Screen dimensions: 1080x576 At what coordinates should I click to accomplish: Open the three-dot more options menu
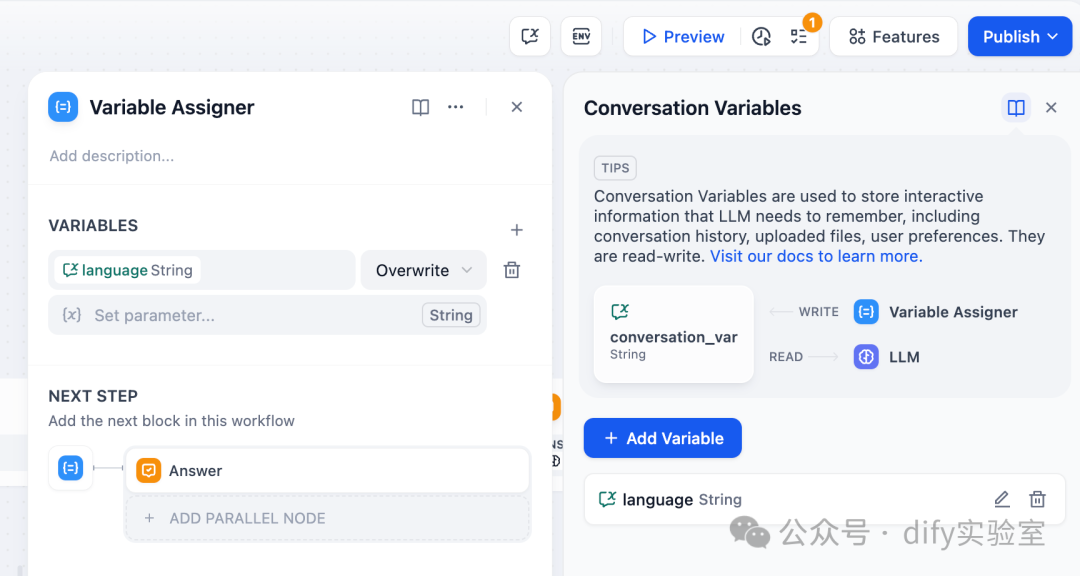[x=456, y=107]
